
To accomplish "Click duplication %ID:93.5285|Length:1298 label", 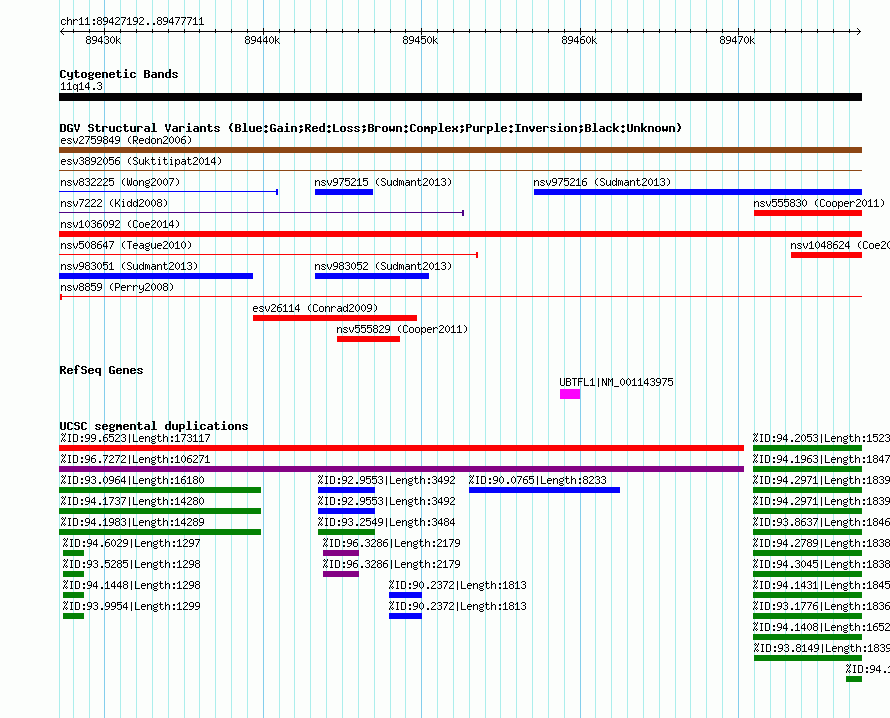I will point(132,564).
